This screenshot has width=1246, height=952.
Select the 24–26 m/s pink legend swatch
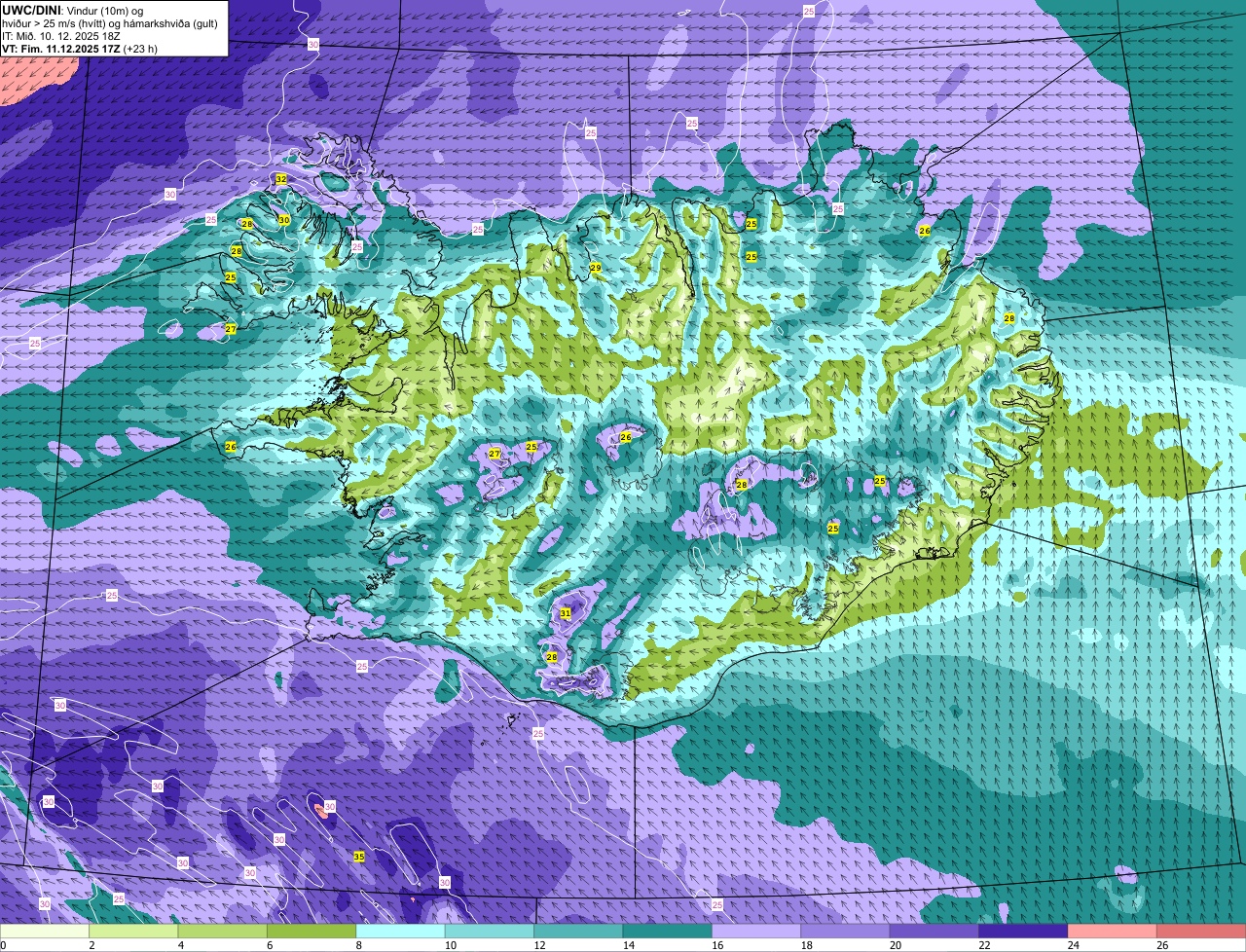click(x=1113, y=931)
